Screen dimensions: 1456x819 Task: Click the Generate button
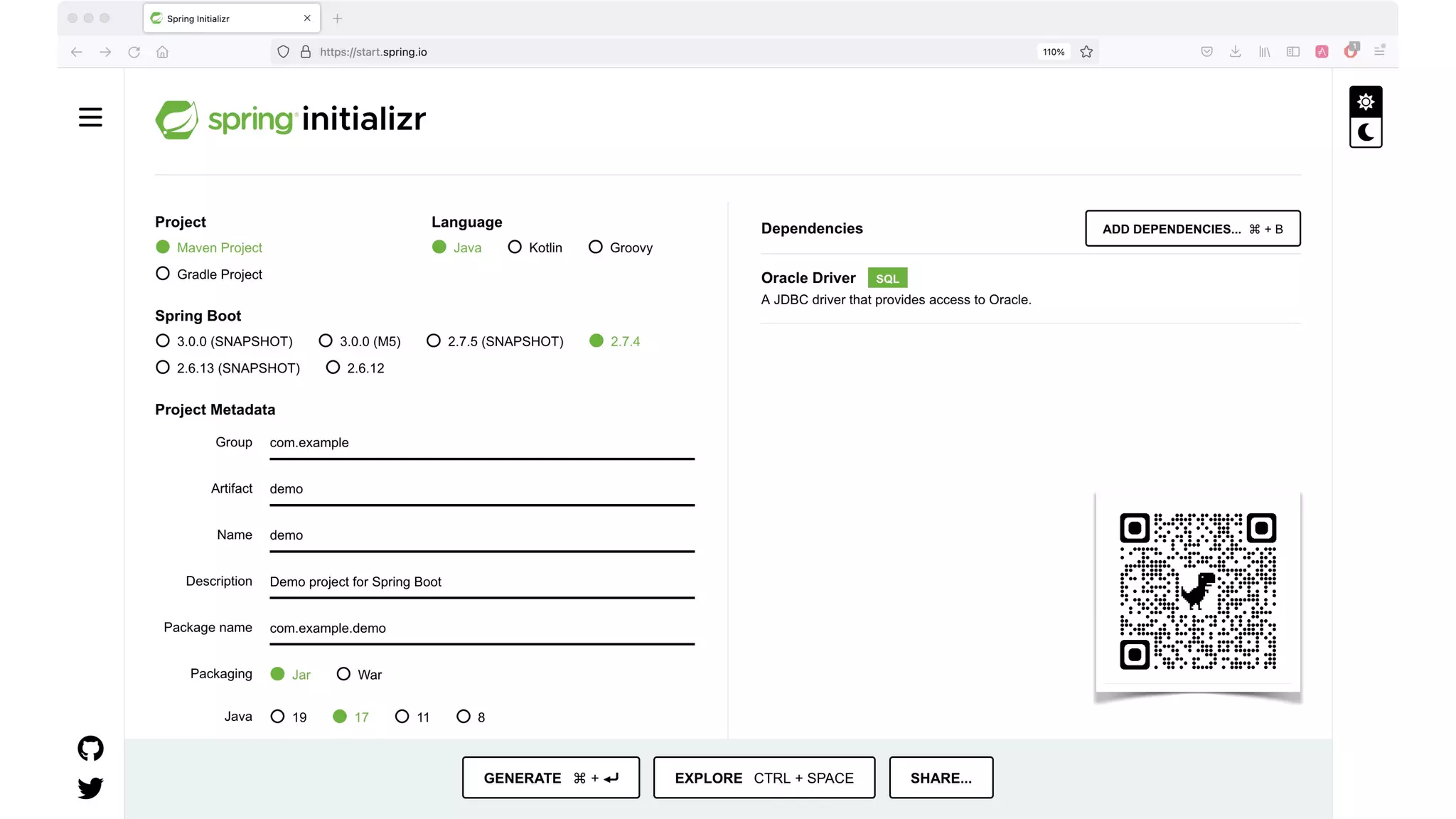tap(551, 778)
